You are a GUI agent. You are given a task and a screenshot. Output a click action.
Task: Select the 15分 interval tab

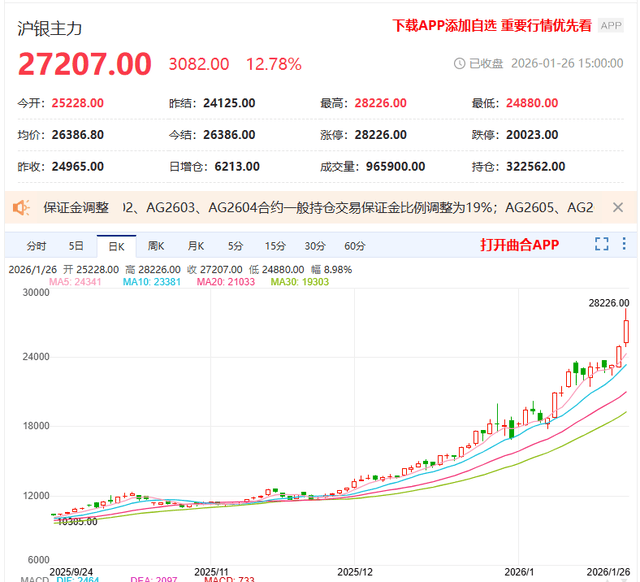[x=275, y=246]
